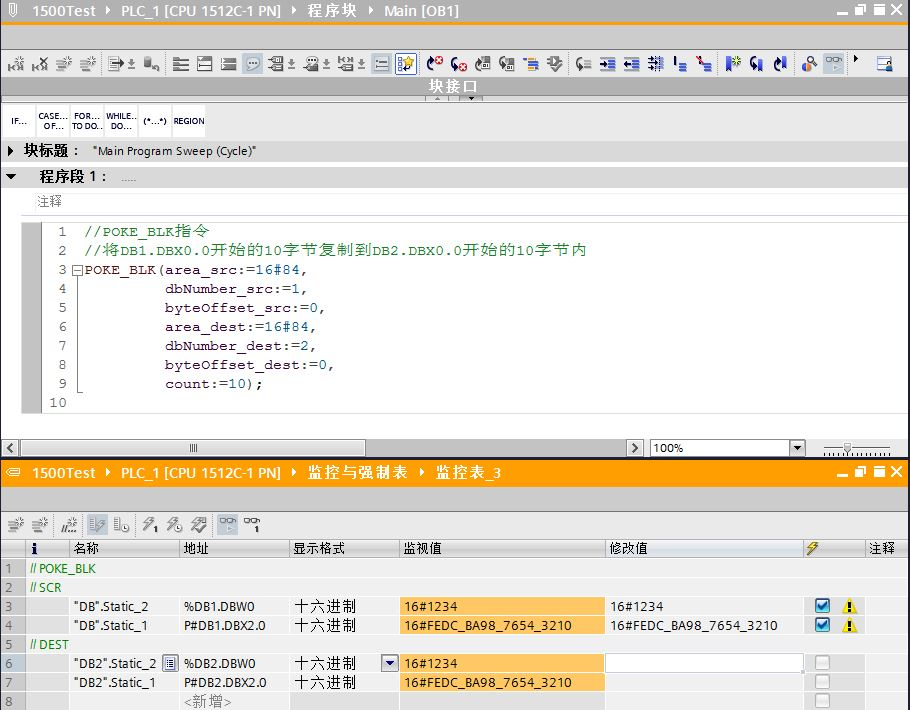
Task: Toggle show advanced settings columns icon with clock
Action: (121, 525)
